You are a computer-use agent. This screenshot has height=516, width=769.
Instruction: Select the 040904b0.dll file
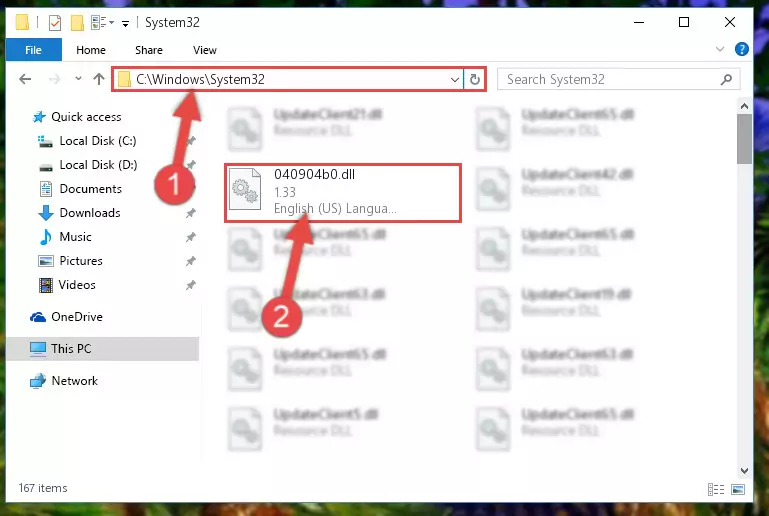coord(342,192)
